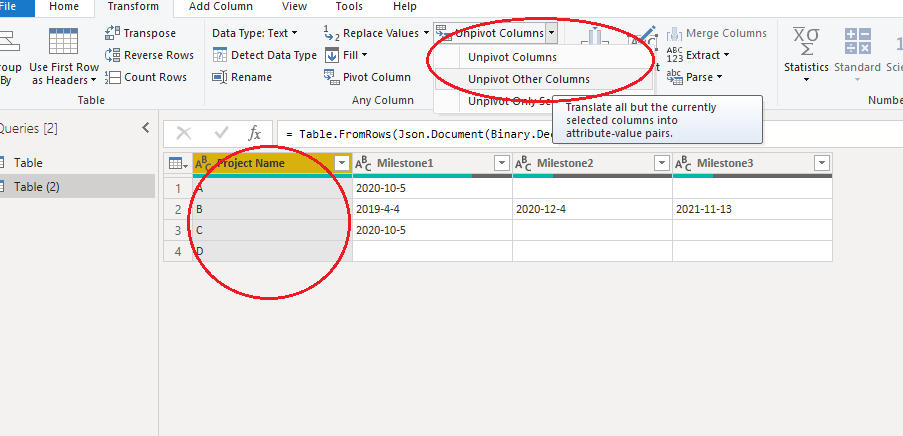Cancel formula edit with the X icon
The width and height of the screenshot is (903, 436).
[184, 134]
